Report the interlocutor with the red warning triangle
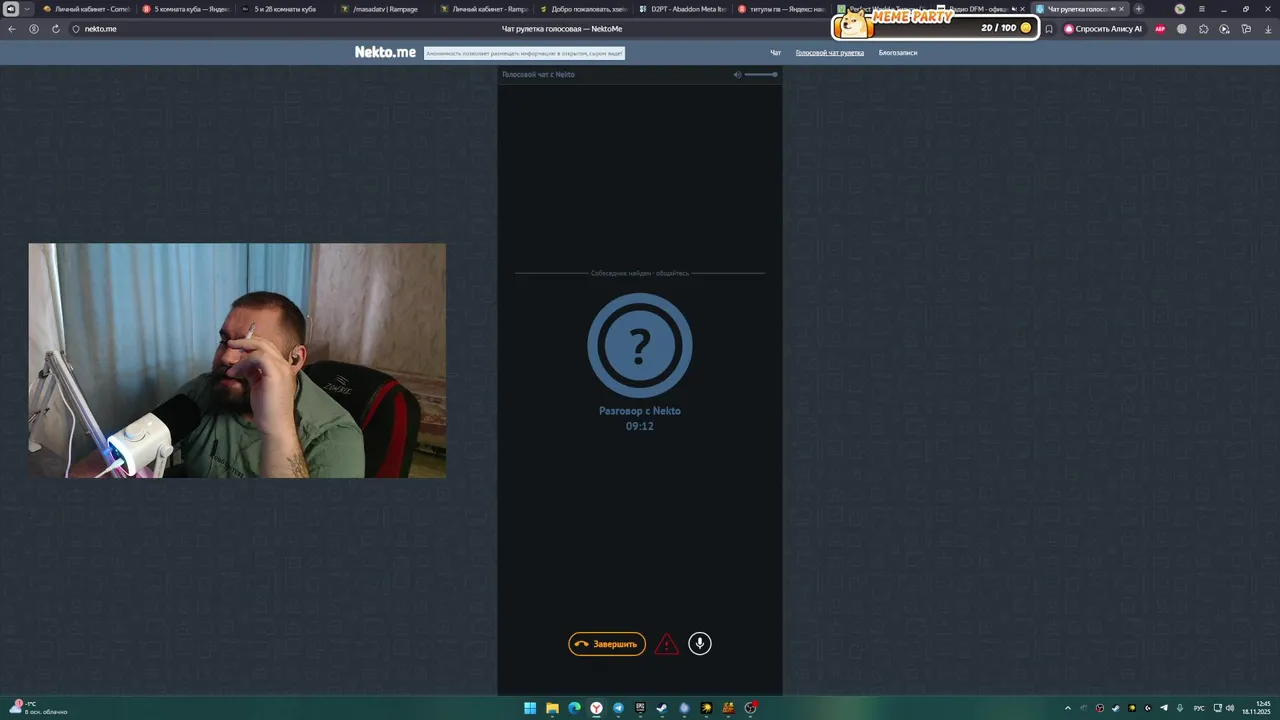The width and height of the screenshot is (1280, 720). click(x=667, y=645)
